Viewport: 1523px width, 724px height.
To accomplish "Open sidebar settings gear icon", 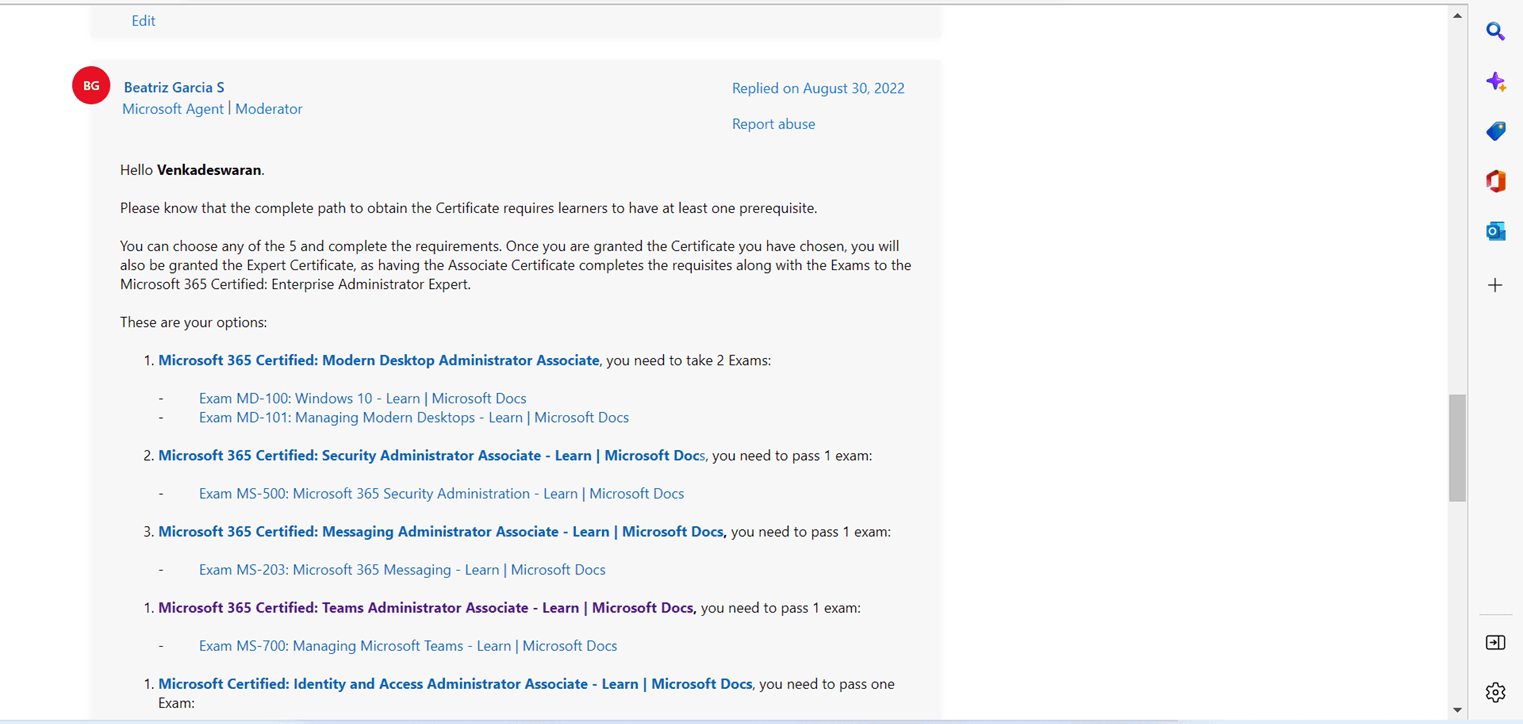I will [x=1495, y=692].
